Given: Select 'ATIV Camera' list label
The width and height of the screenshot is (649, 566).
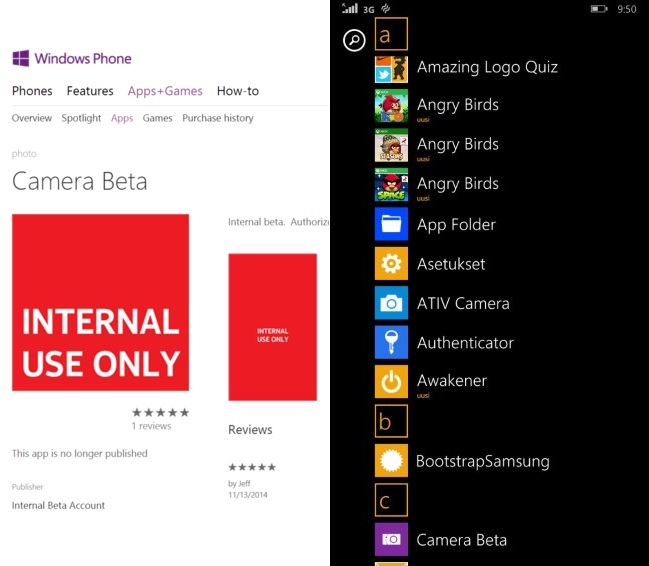Looking at the screenshot, I should (x=463, y=303).
